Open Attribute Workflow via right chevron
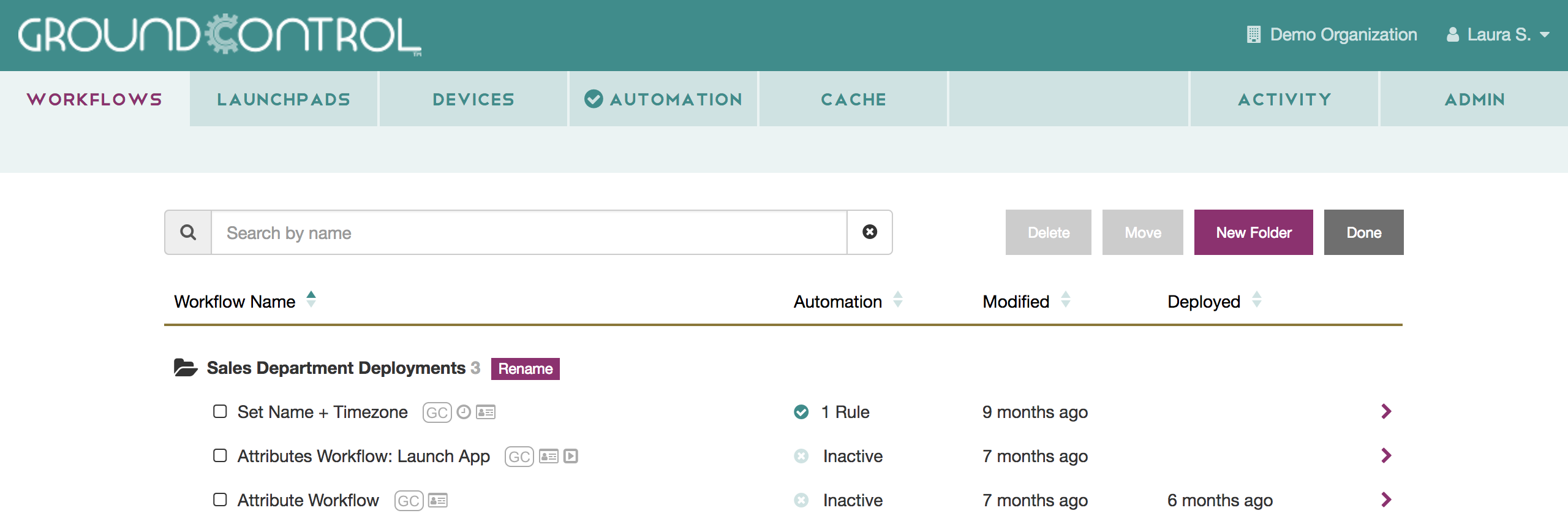This screenshot has width=1568, height=532. 1387,500
